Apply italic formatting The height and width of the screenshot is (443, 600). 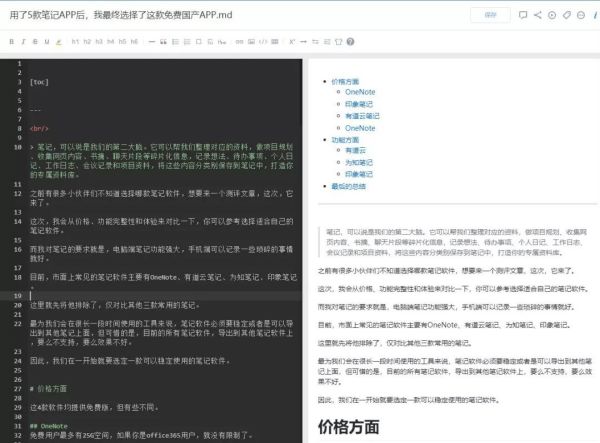(x=23, y=42)
